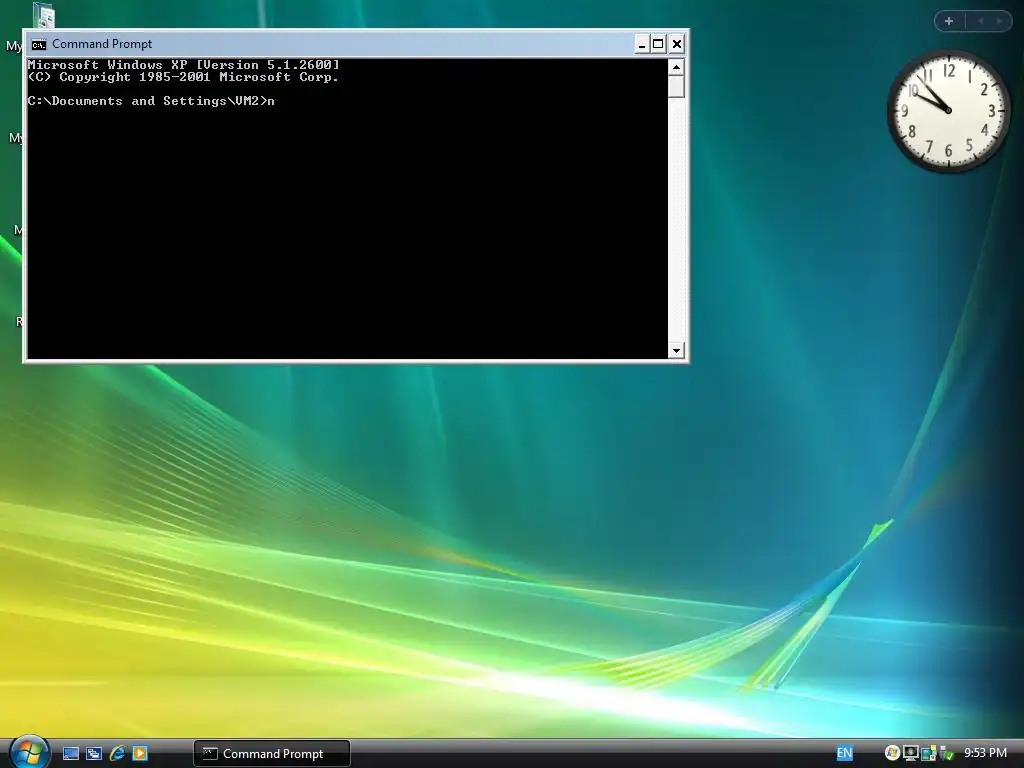Close the Command Prompt window

tap(677, 44)
